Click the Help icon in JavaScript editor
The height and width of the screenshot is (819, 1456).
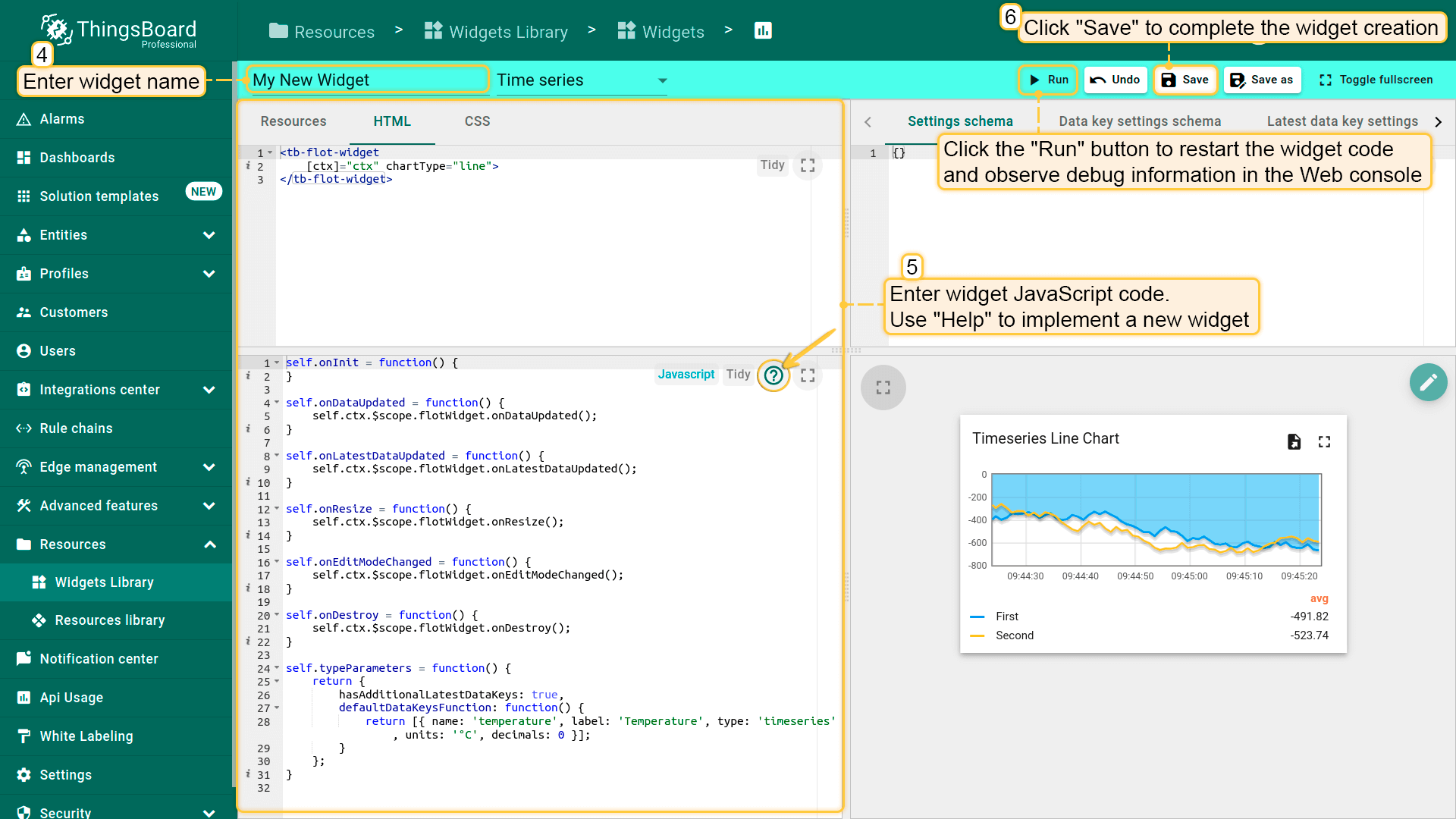[773, 375]
